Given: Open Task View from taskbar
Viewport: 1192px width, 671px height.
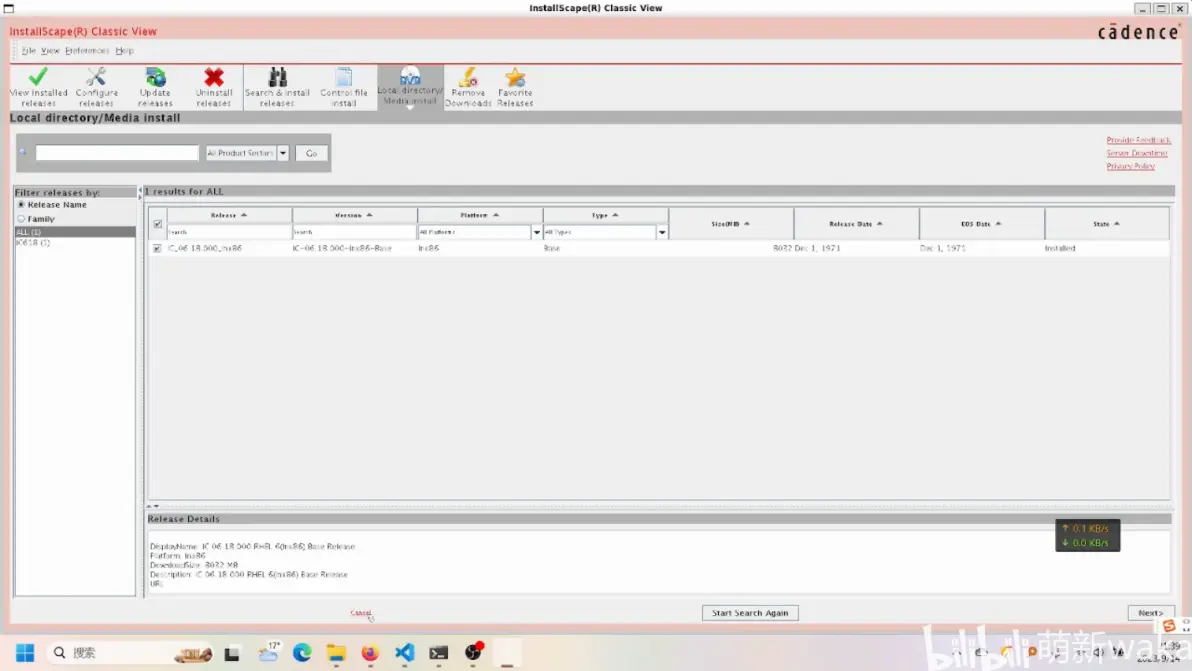Looking at the screenshot, I should click(232, 653).
